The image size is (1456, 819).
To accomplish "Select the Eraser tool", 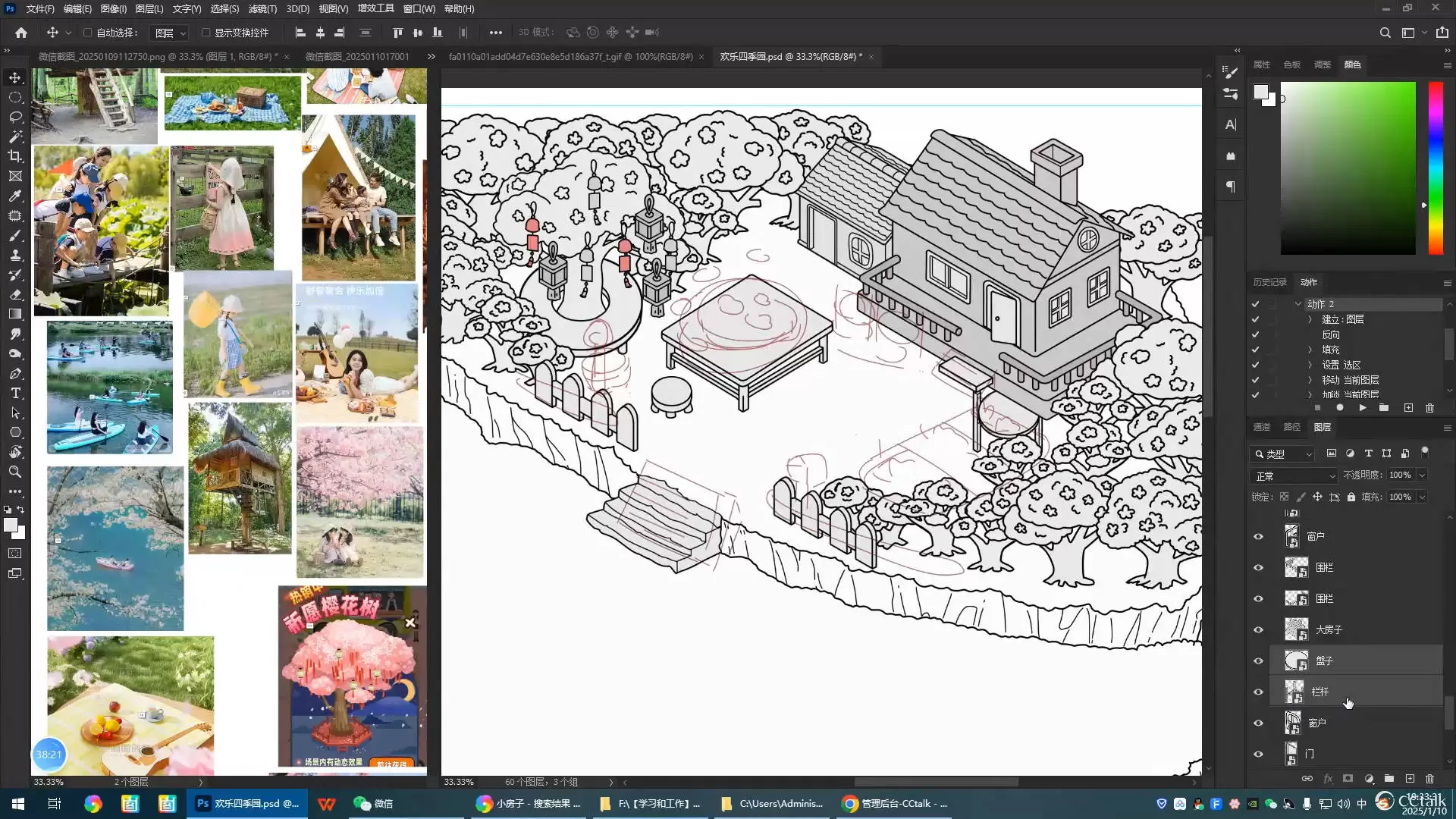I will (15, 294).
